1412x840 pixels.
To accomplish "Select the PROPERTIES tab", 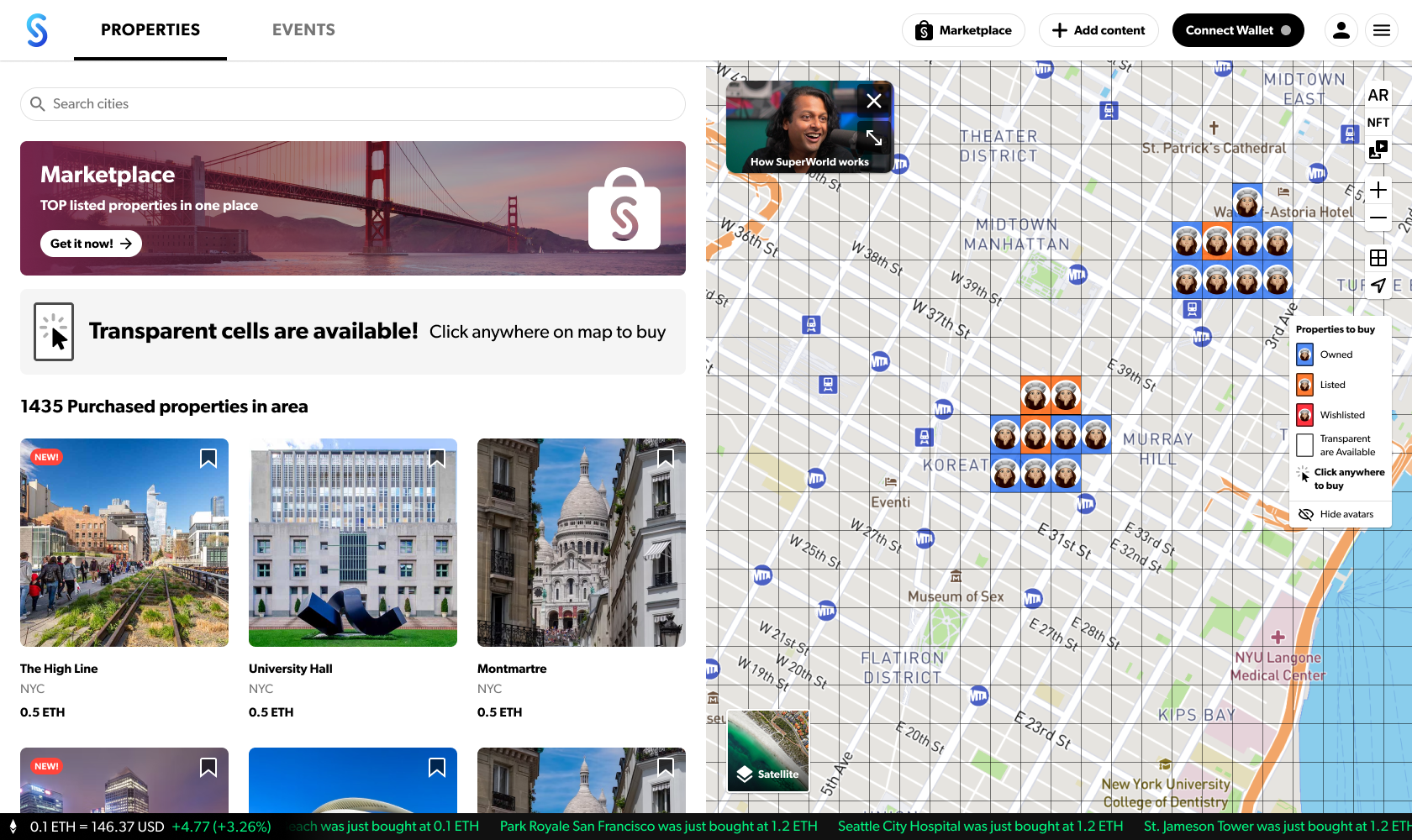I will click(150, 30).
